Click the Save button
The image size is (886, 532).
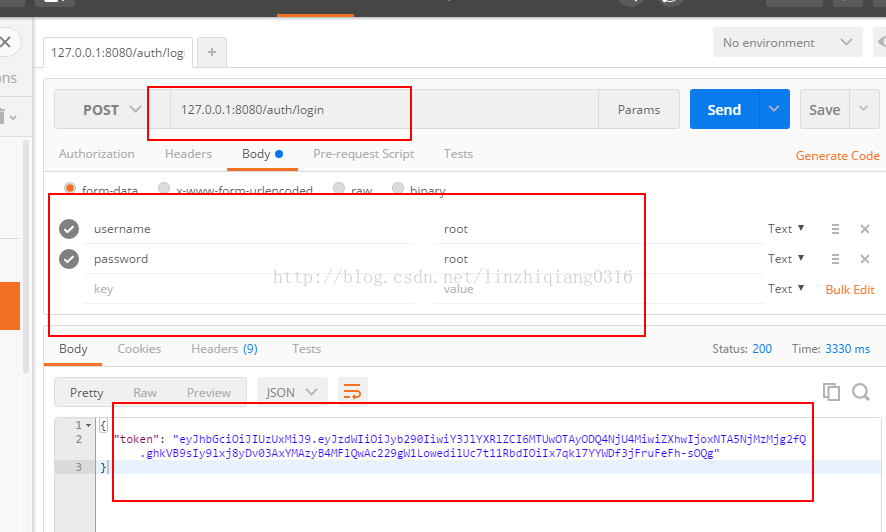(x=824, y=109)
